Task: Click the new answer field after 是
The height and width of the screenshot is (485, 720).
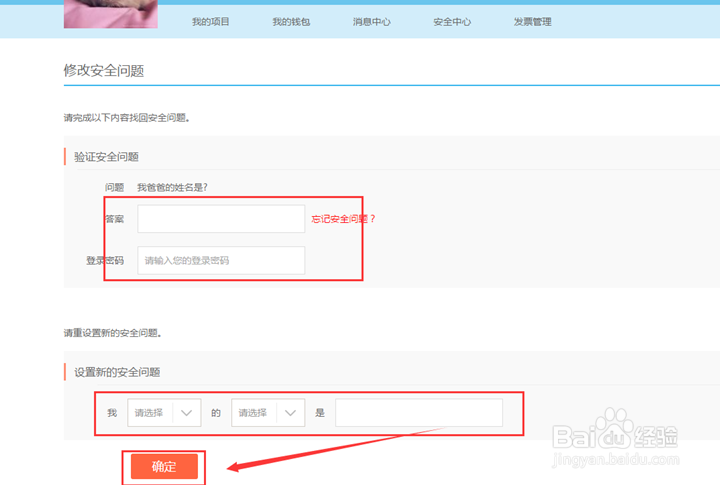Action: [419, 412]
